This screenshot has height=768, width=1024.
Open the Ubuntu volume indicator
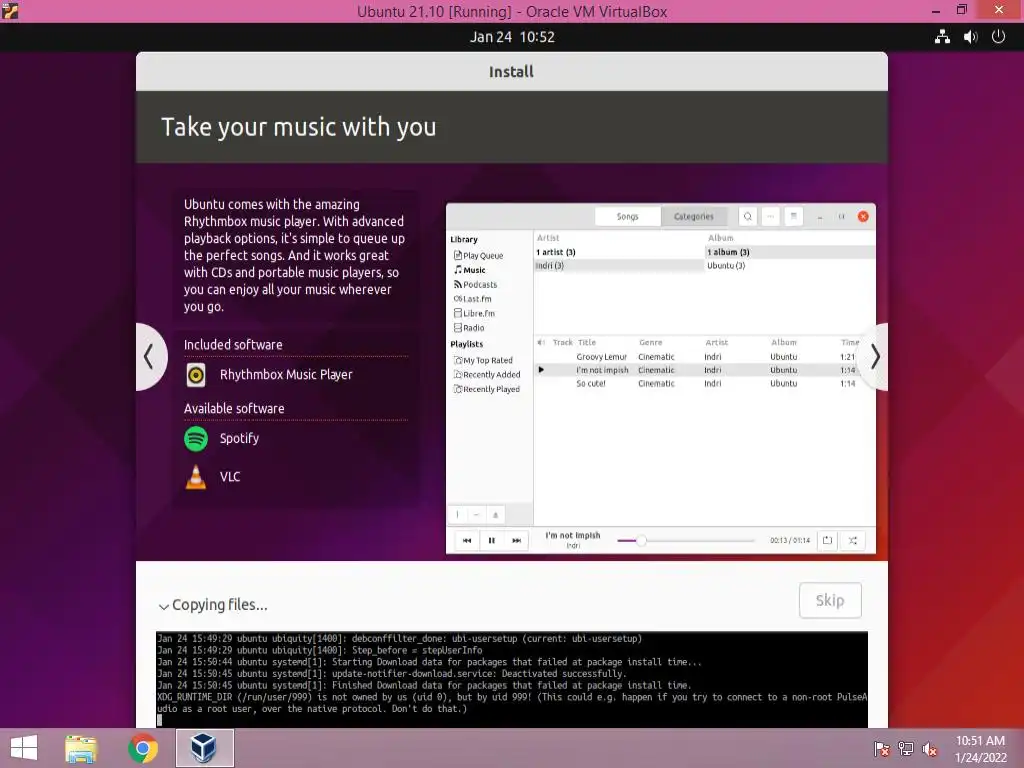coord(970,37)
